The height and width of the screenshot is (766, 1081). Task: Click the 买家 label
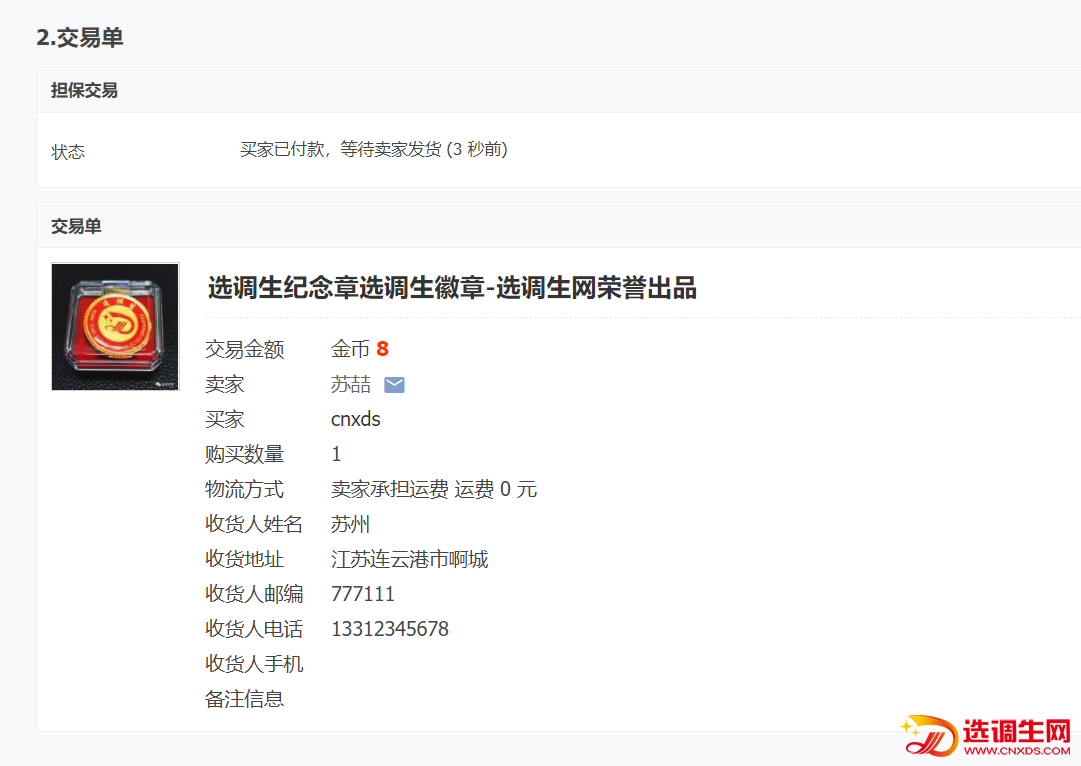[x=225, y=419]
